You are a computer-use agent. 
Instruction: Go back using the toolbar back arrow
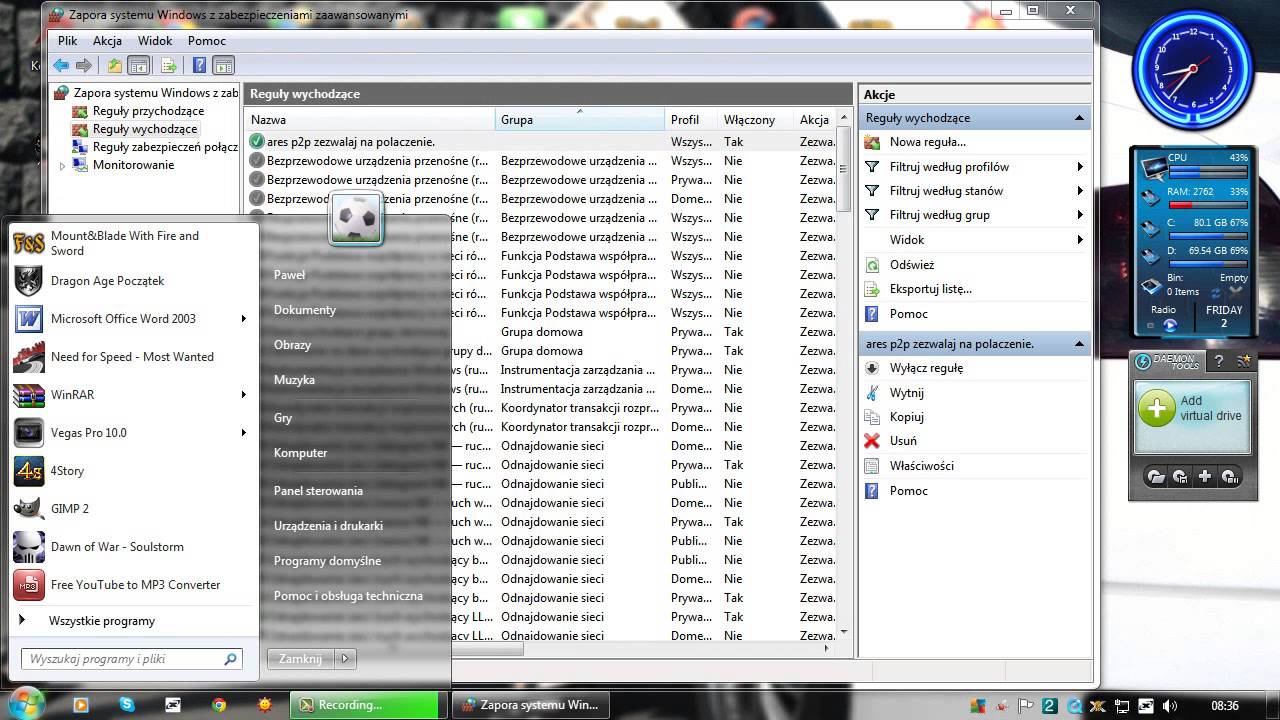[x=61, y=66]
